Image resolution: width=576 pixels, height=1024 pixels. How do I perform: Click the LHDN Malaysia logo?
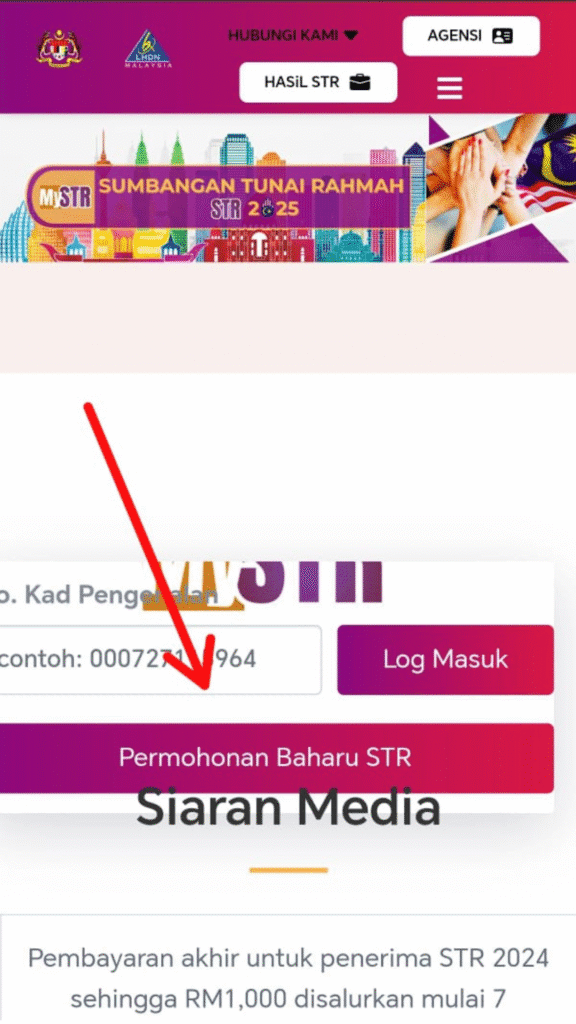click(148, 48)
